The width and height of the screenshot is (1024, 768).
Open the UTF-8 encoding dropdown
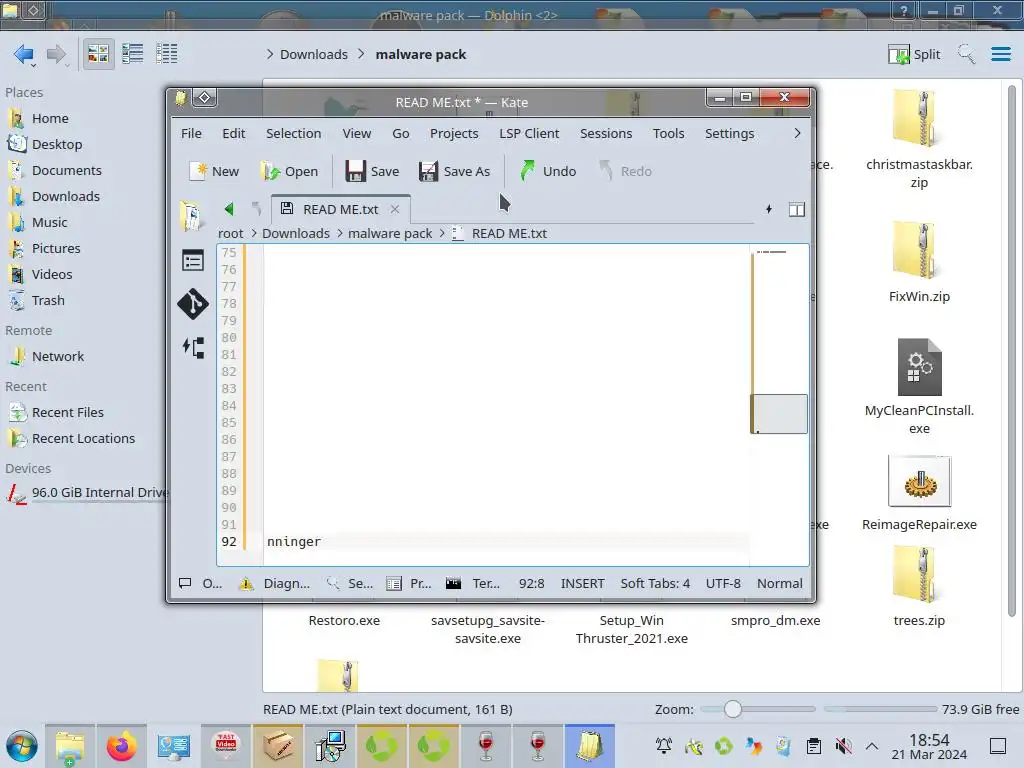click(723, 583)
